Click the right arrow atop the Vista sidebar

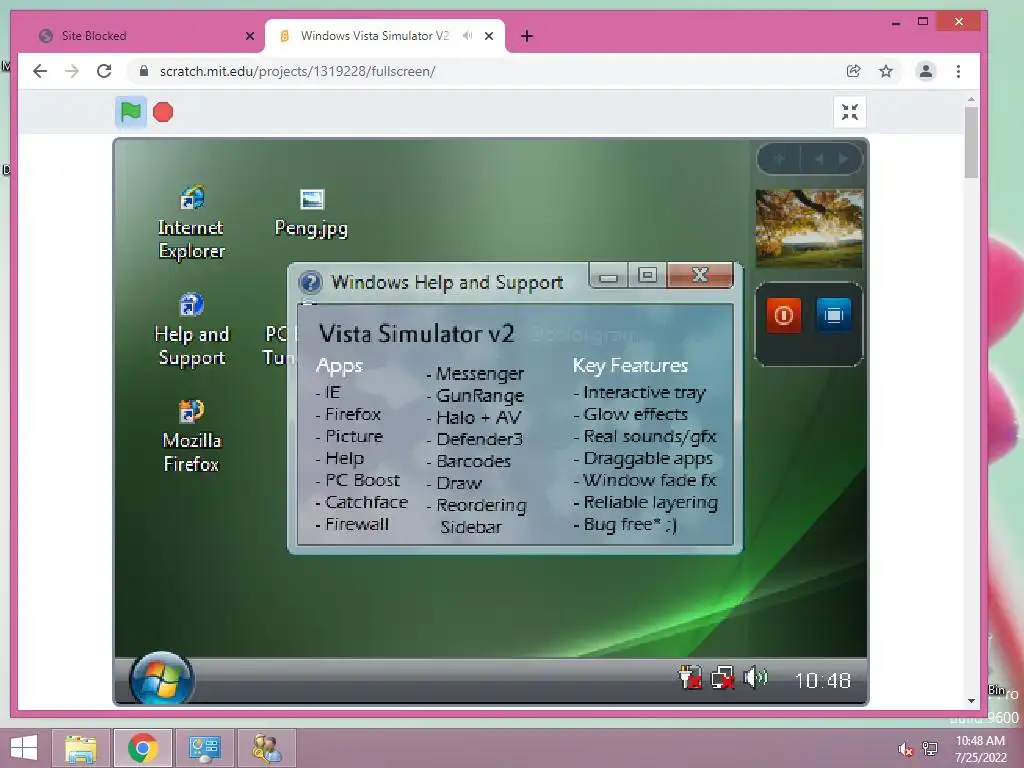coord(843,159)
